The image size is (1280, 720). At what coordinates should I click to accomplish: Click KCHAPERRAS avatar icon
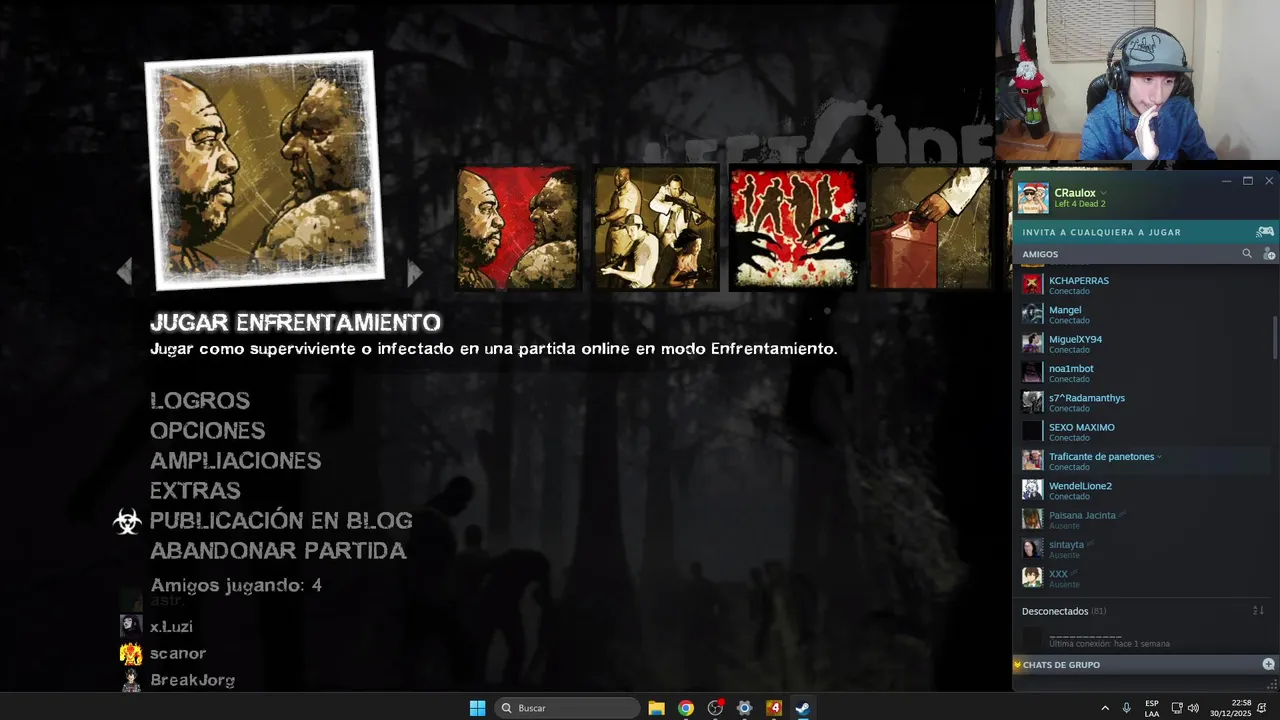[1032, 285]
